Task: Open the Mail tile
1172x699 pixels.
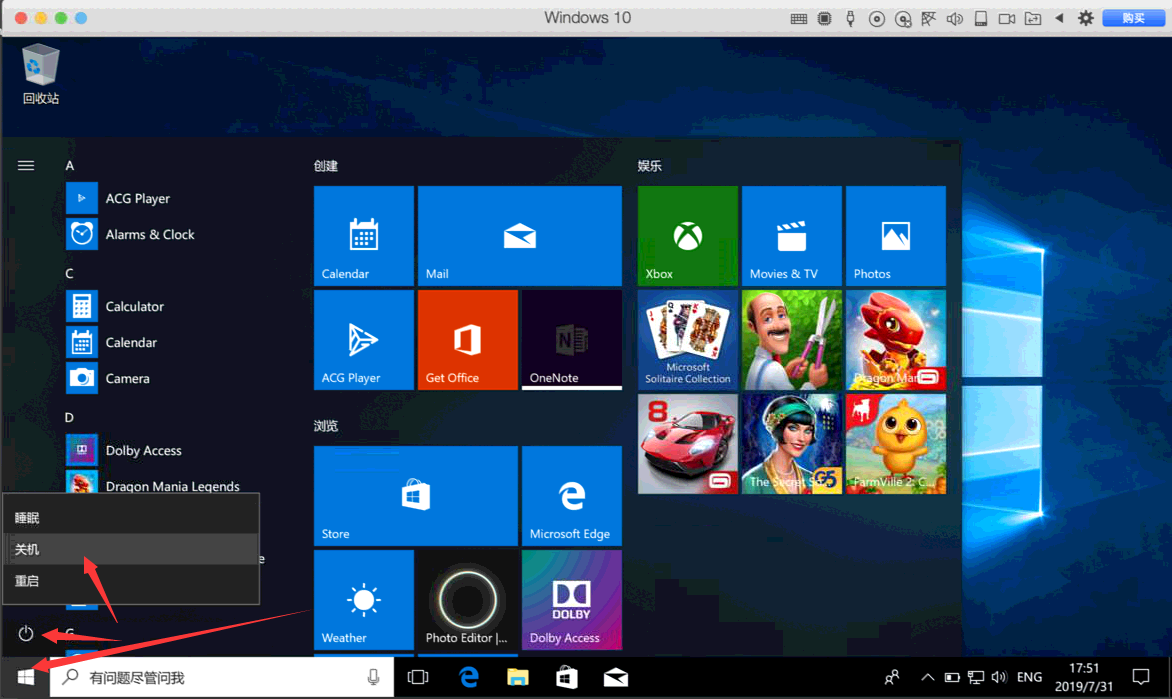Action: (519, 235)
